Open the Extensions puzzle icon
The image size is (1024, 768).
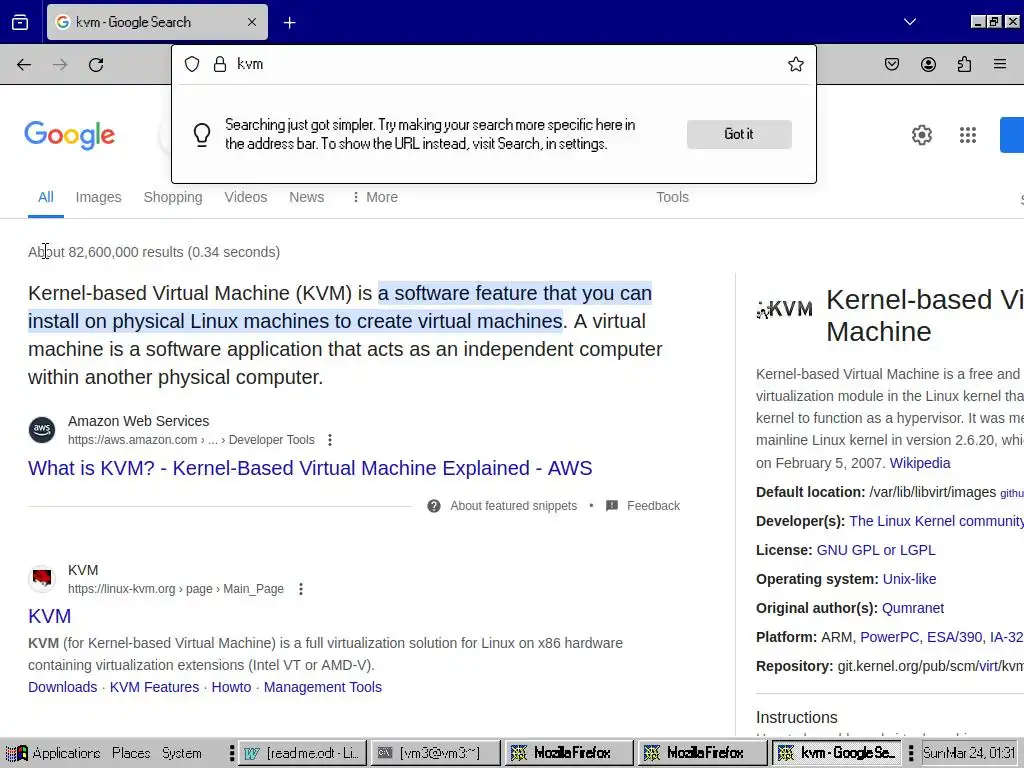point(964,64)
